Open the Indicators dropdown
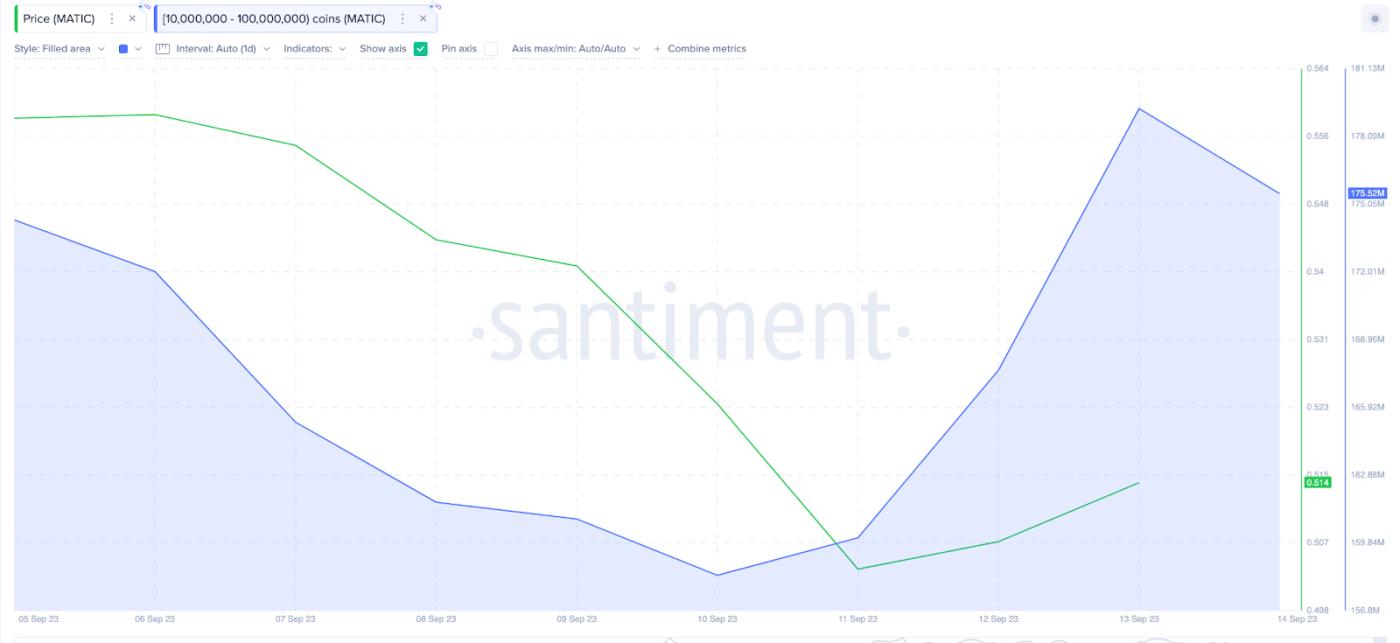 click(x=314, y=49)
